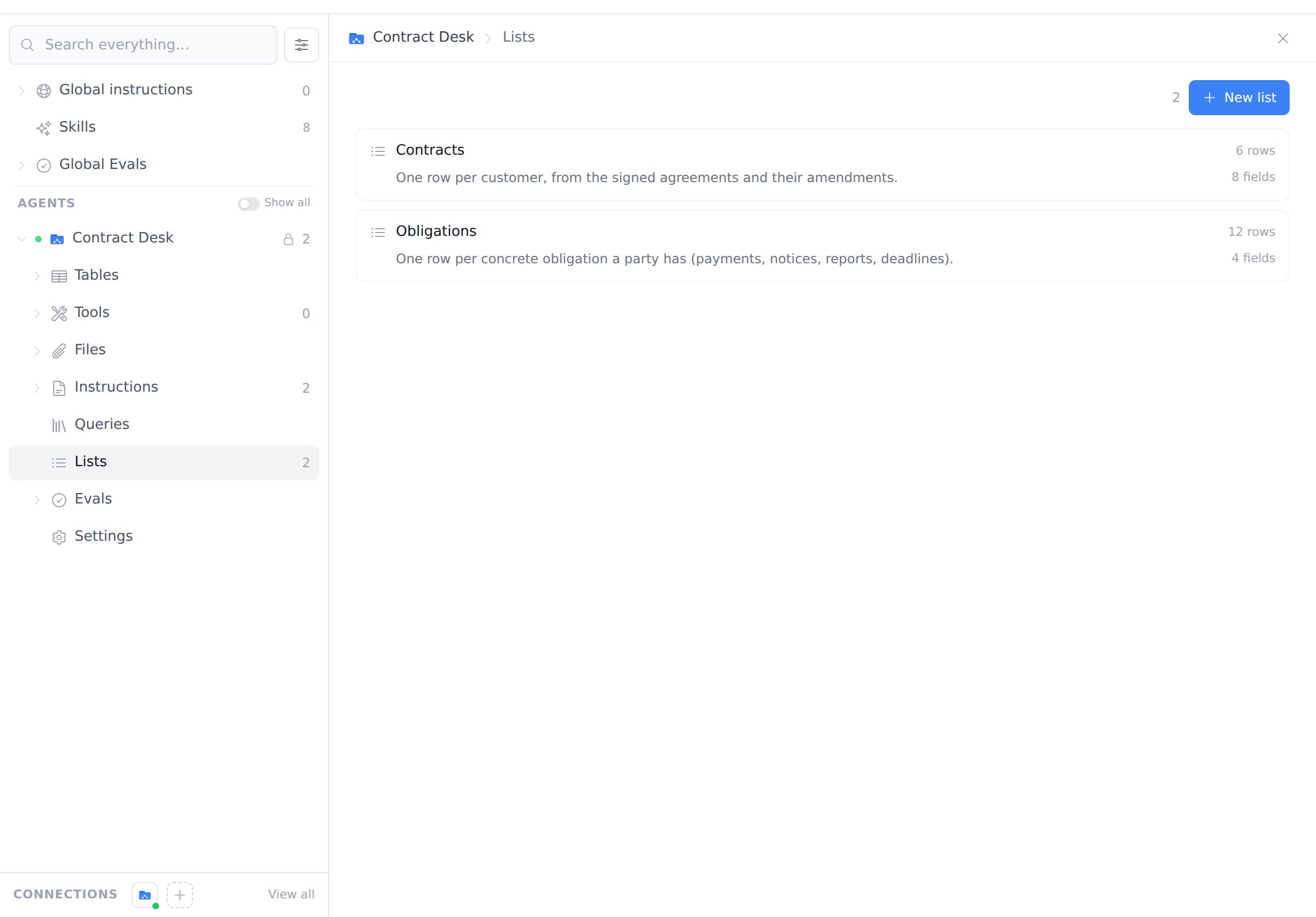1316x917 pixels.
Task: Expand the Evals chevron under Contract Desk
Action: [x=37, y=500]
